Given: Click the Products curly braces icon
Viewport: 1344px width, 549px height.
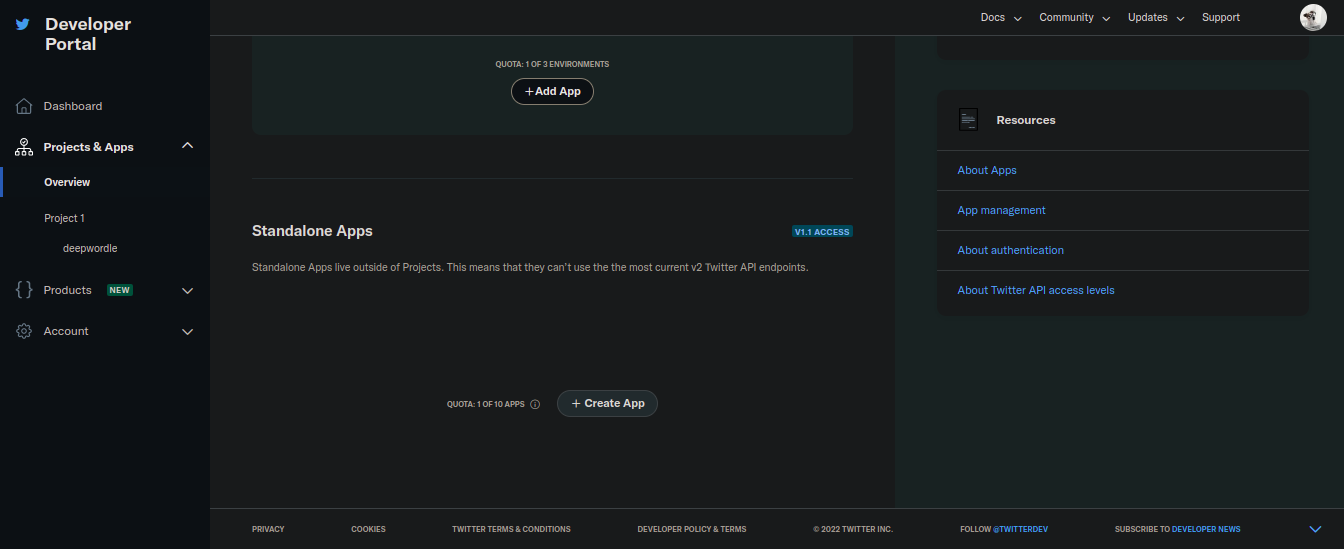Looking at the screenshot, I should [x=24, y=290].
